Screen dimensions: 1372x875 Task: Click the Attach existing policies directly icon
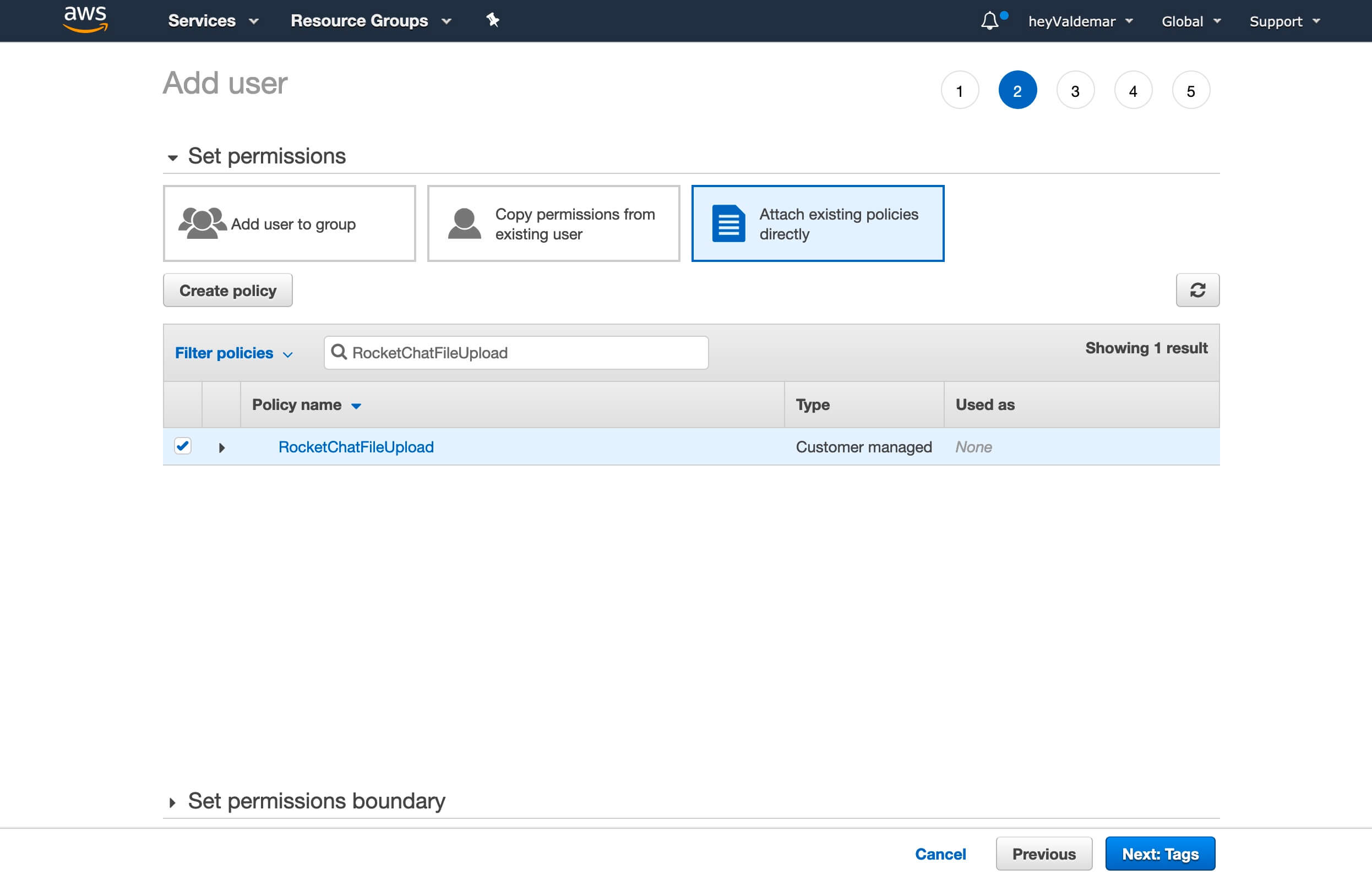[x=725, y=222]
